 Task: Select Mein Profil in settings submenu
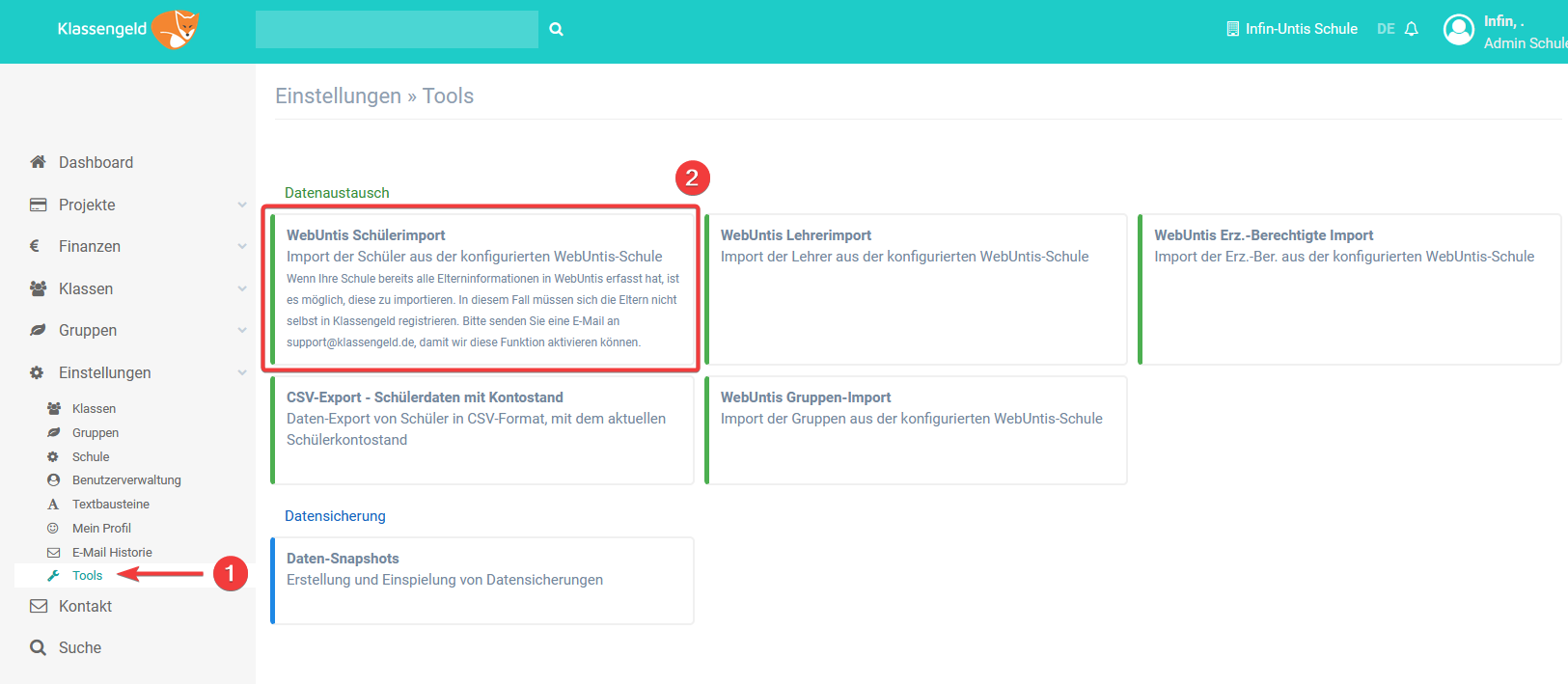click(x=101, y=529)
